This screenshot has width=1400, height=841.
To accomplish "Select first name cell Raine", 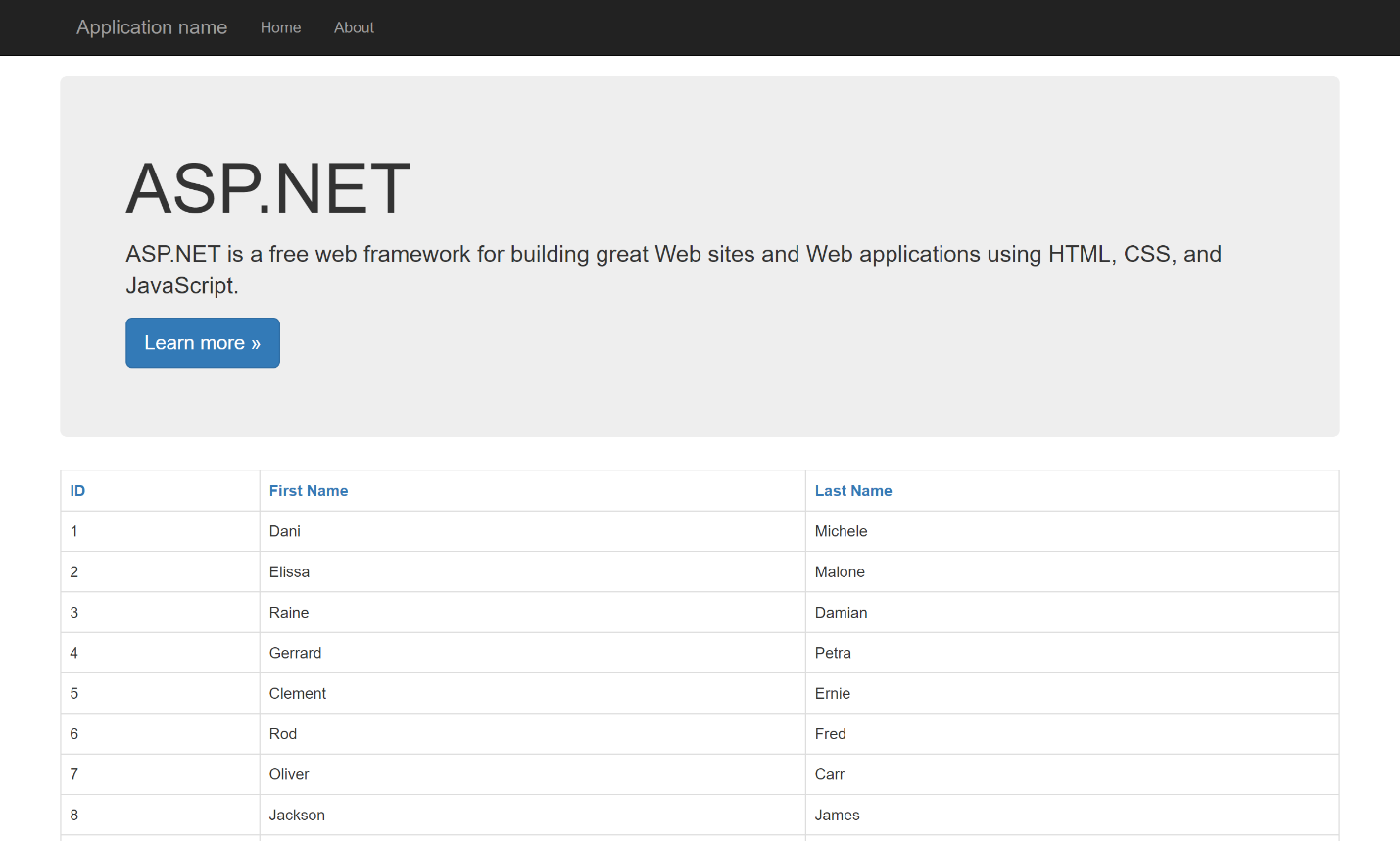I will [x=533, y=613].
